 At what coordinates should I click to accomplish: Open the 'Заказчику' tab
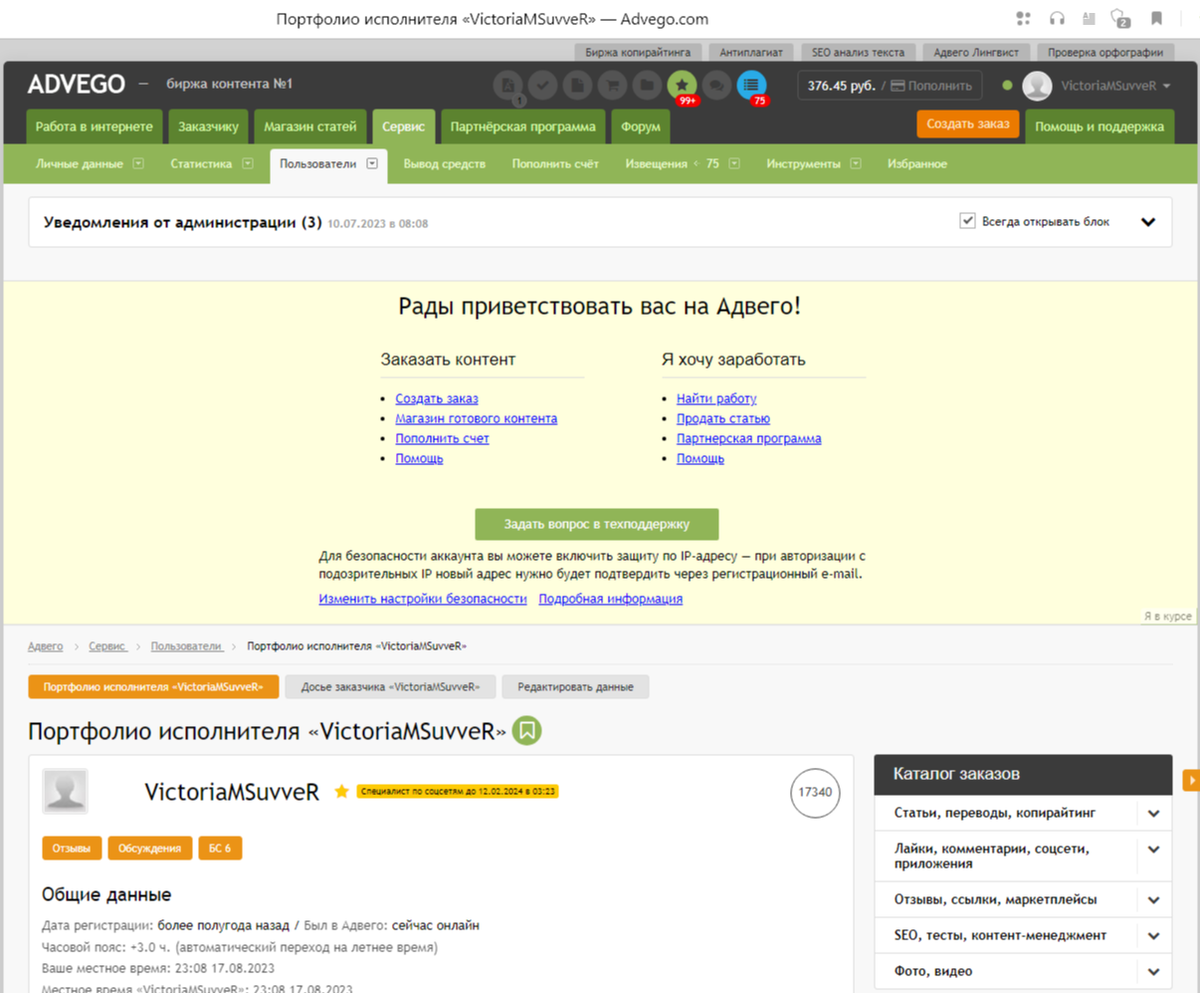click(x=209, y=127)
